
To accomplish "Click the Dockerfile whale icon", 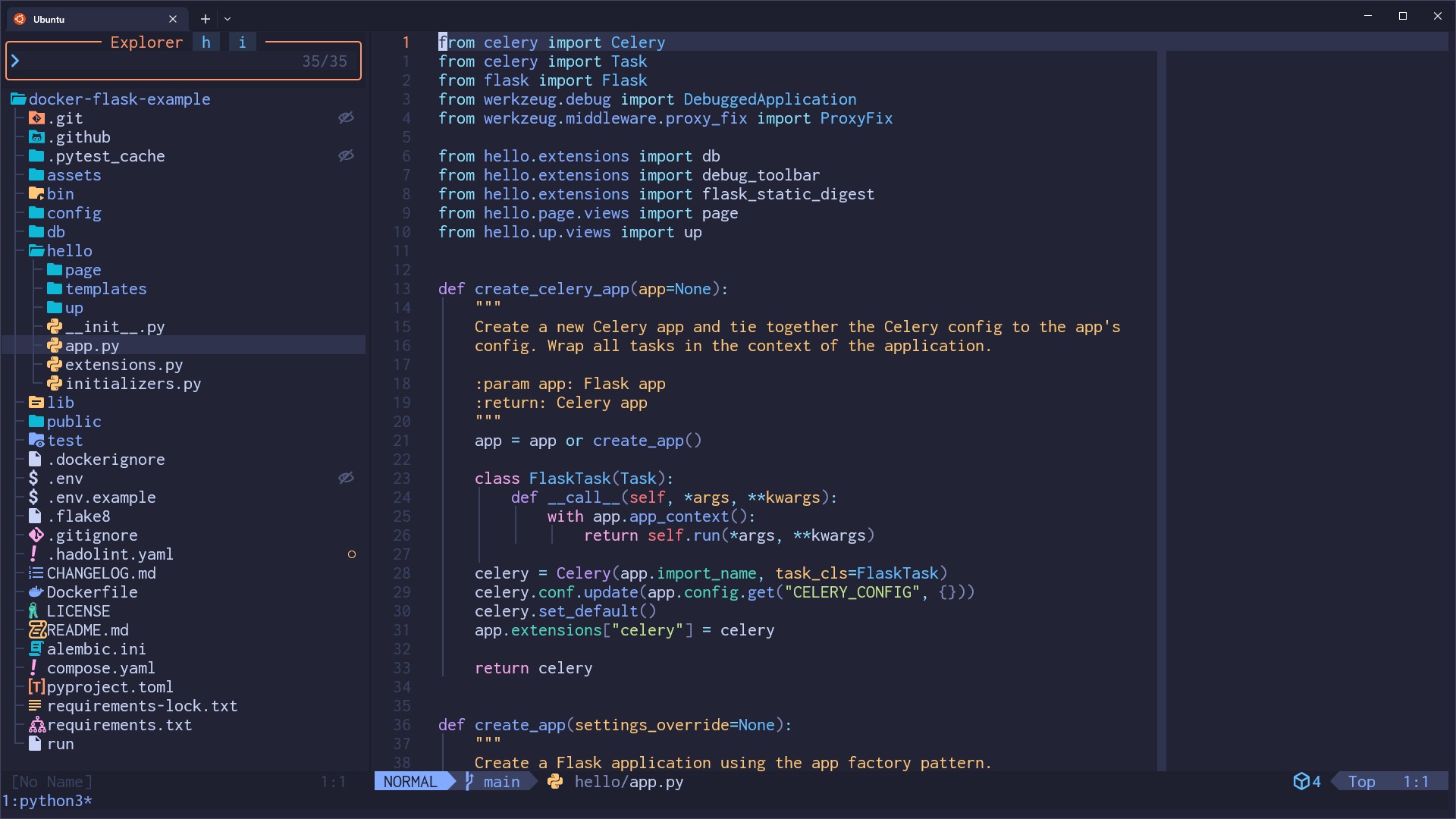I will point(36,592).
